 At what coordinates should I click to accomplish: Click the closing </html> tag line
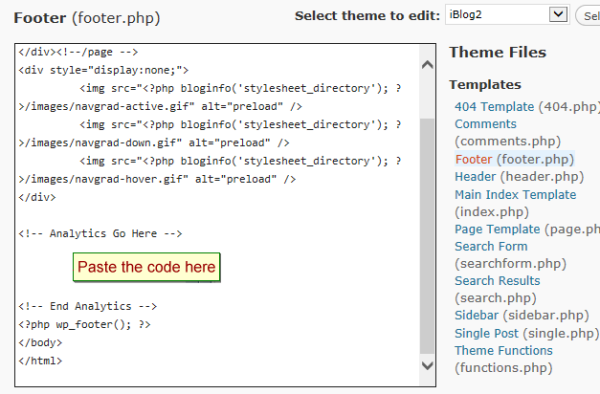pos(40,361)
